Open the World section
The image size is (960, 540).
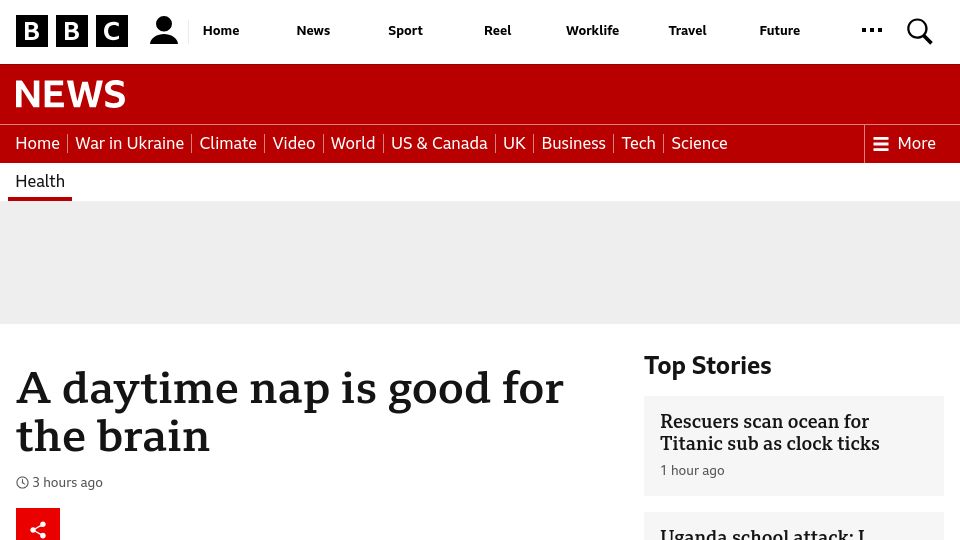[353, 143]
